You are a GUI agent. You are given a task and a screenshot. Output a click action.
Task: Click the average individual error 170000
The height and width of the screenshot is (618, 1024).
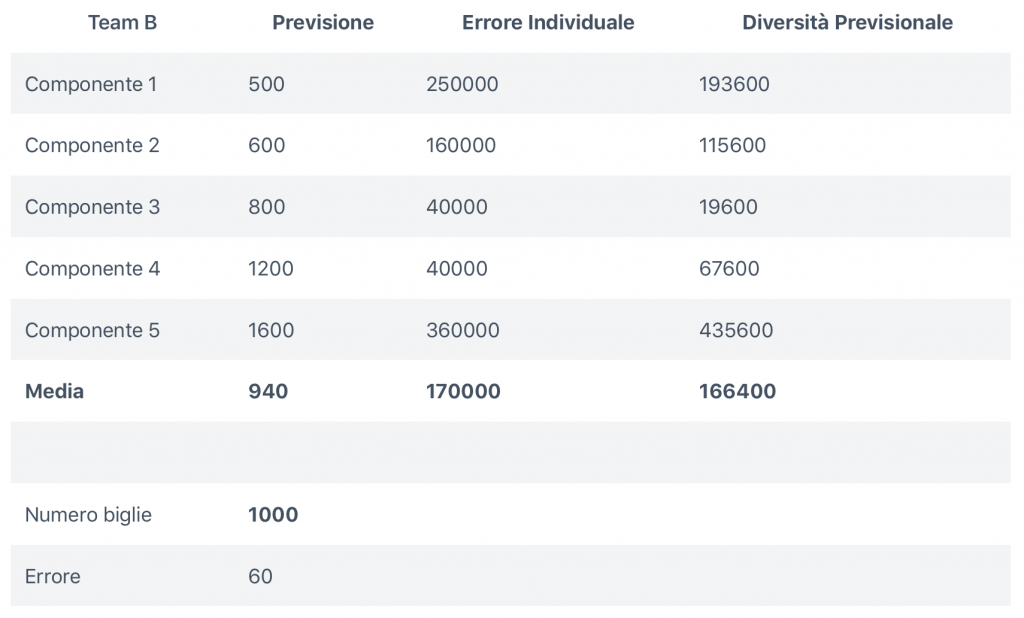coord(463,392)
